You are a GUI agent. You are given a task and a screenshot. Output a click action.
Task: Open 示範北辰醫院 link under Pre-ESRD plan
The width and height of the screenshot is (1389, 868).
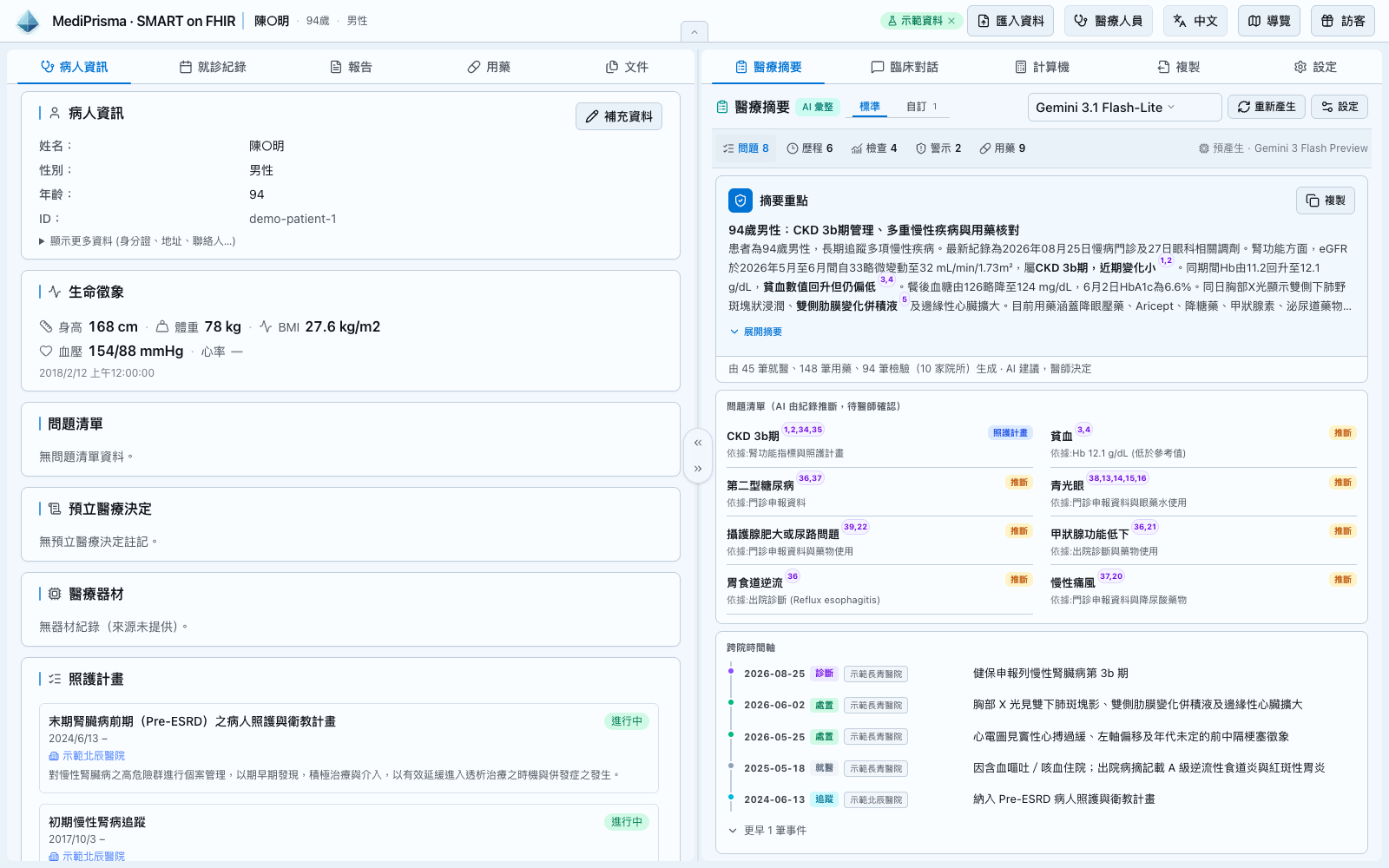(87, 756)
